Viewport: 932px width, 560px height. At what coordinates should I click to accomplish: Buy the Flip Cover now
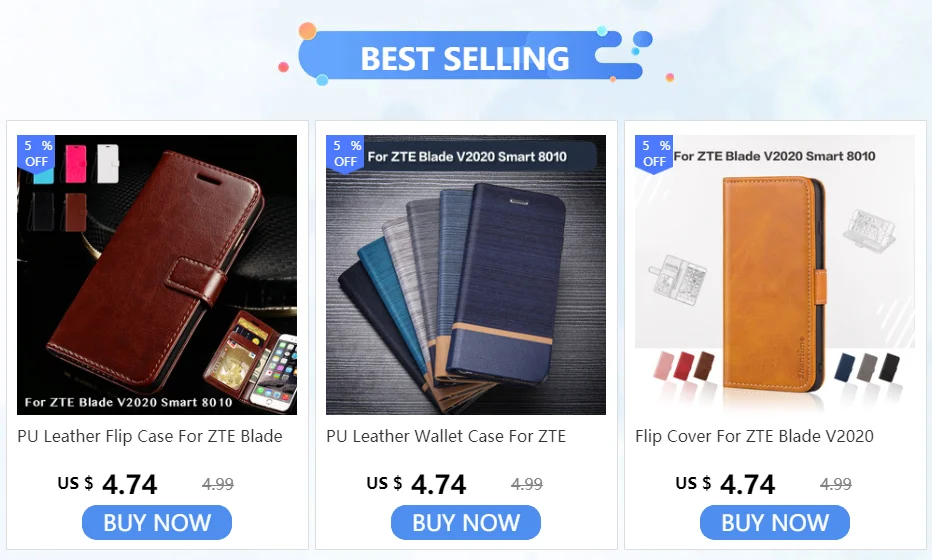[x=775, y=523]
